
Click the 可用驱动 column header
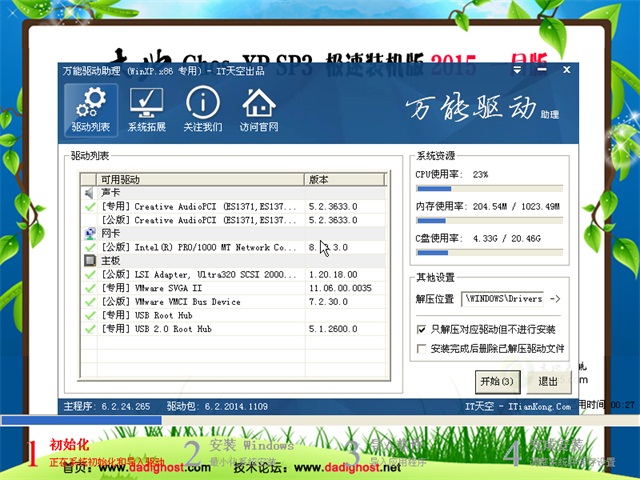tap(200, 179)
